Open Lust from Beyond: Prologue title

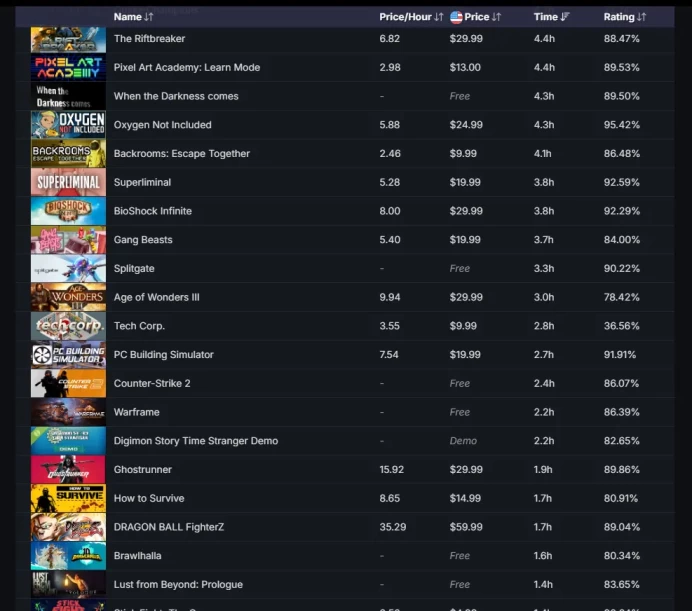(178, 584)
